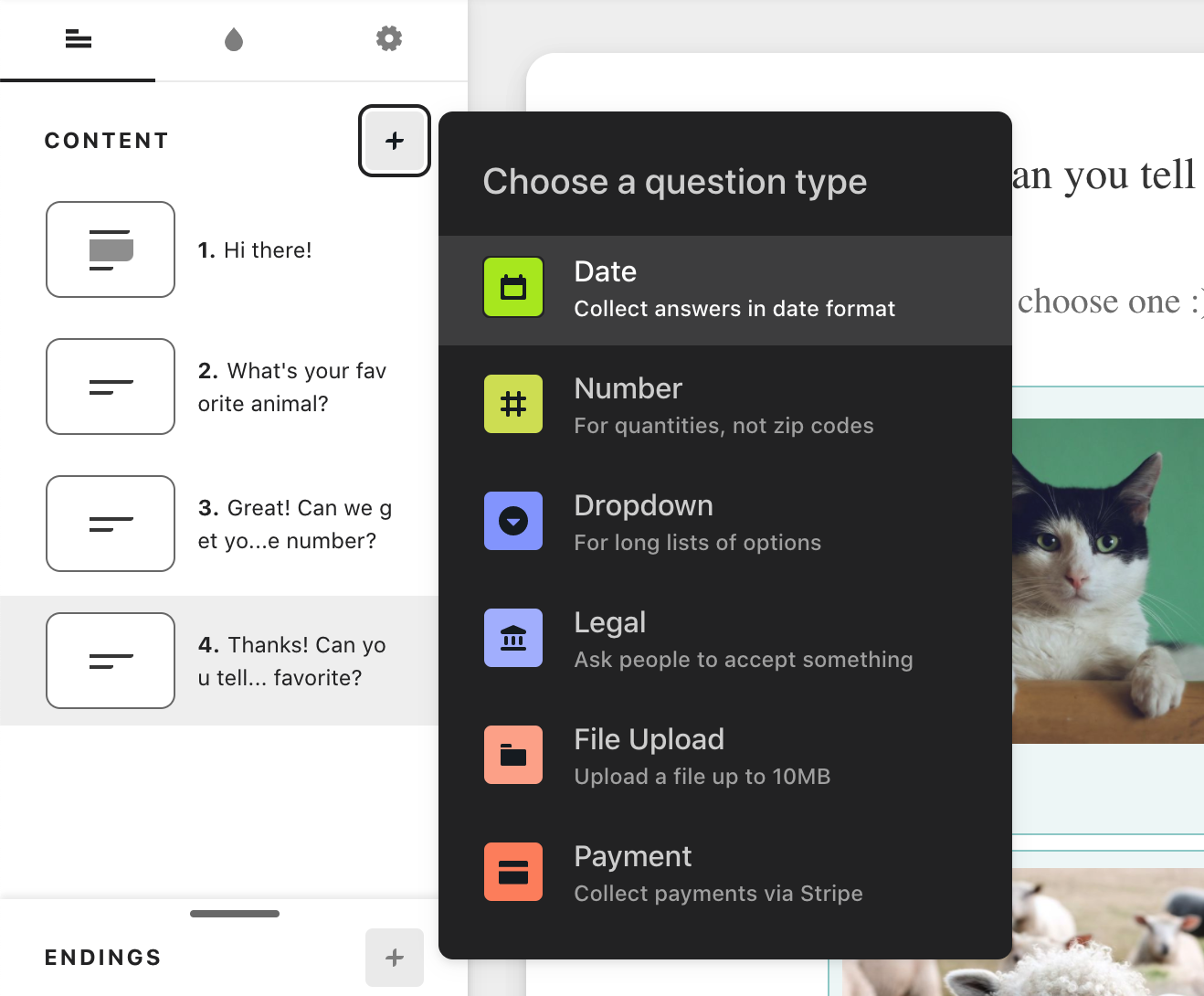Screen dimensions: 1204x996
Task: Click the question 2 block icon
Action: coord(111,387)
